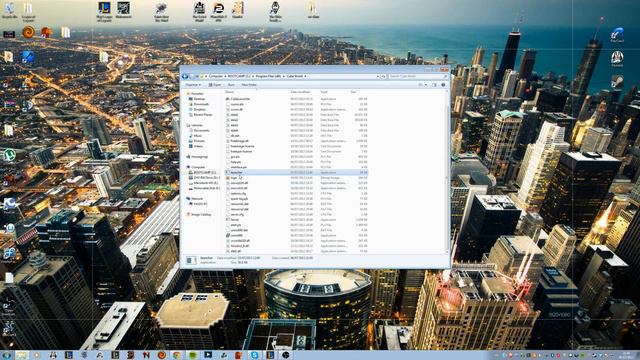Open the Explorer help icon
Image resolution: width=640 pixels, height=360 pixels.
coord(443,85)
